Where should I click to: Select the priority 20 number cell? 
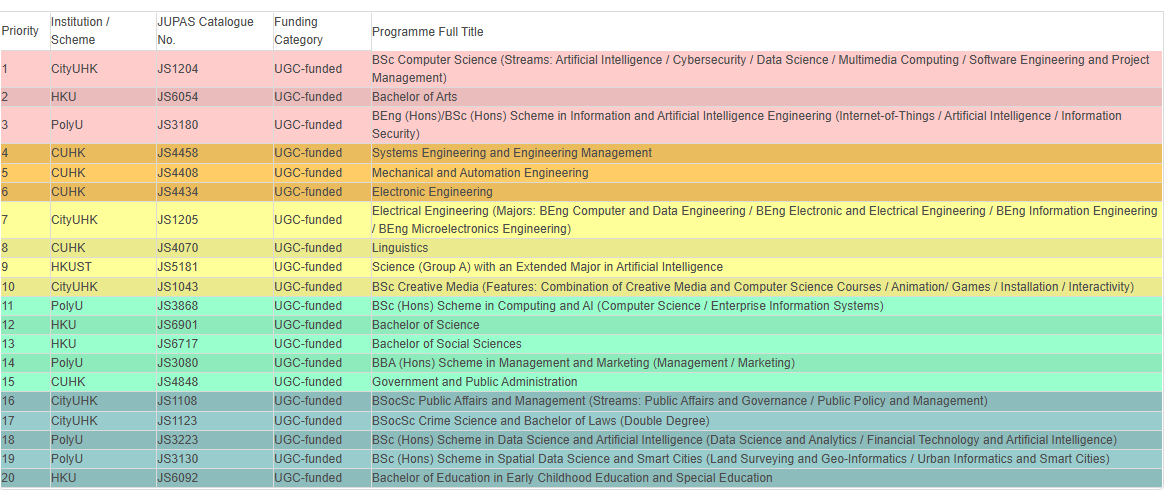pyautogui.click(x=8, y=478)
